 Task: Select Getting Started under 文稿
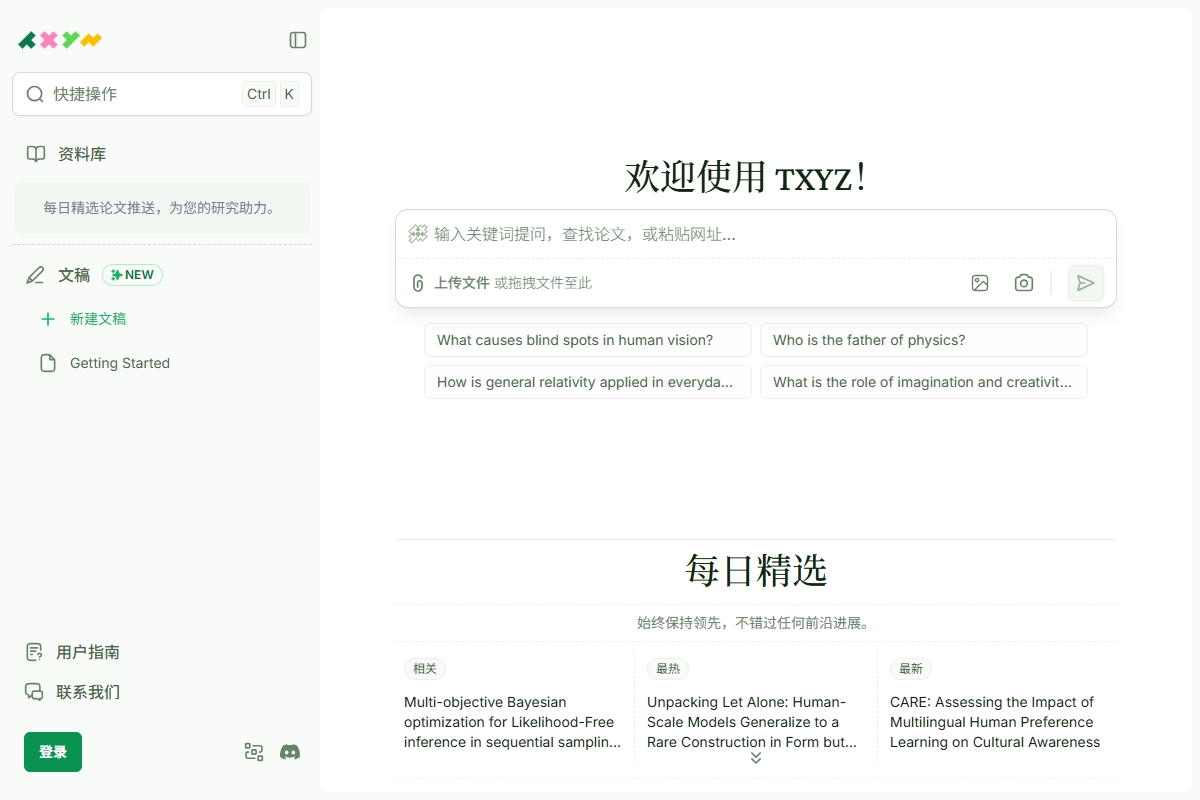pyautogui.click(x=118, y=363)
